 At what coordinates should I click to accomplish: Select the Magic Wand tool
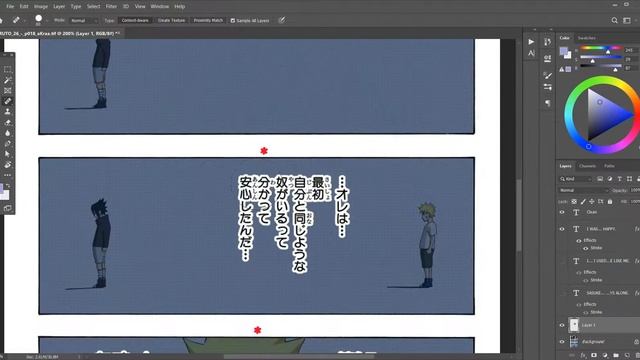tap(7, 80)
